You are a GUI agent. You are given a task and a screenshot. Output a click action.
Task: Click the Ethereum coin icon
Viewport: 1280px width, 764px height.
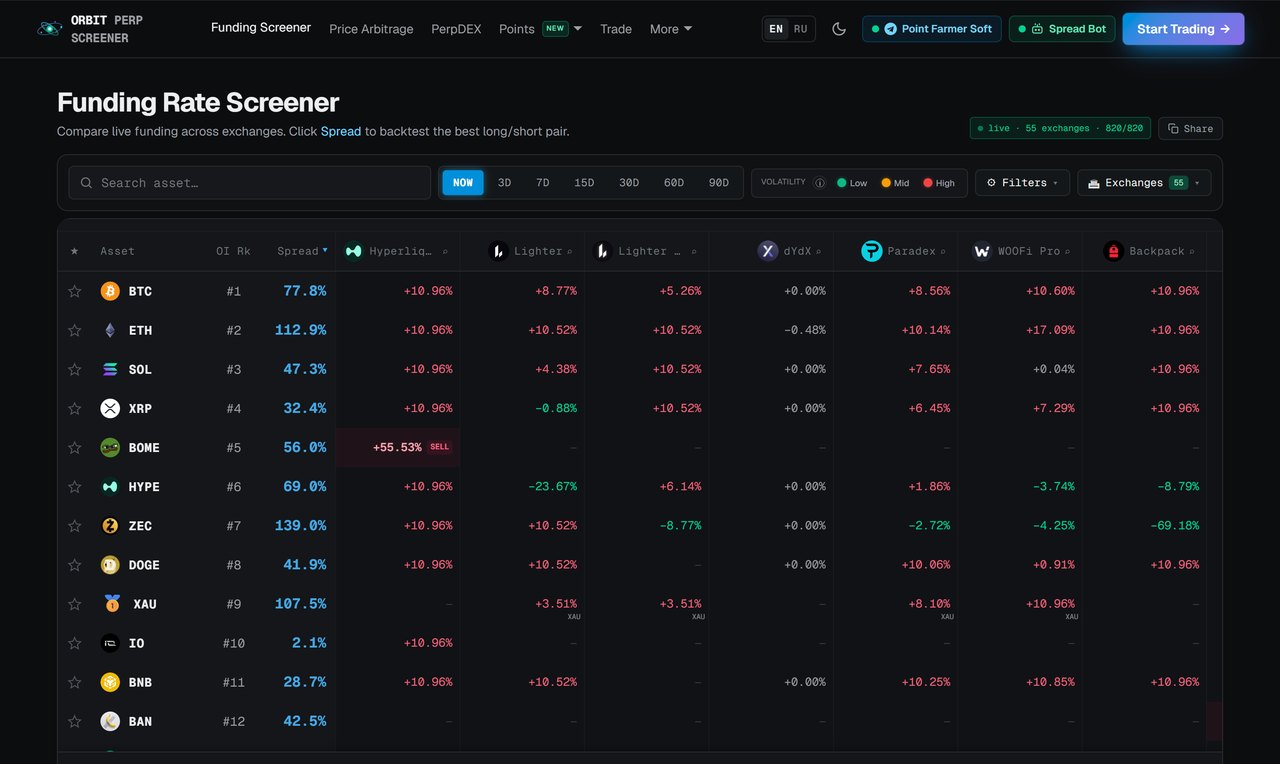pos(110,330)
